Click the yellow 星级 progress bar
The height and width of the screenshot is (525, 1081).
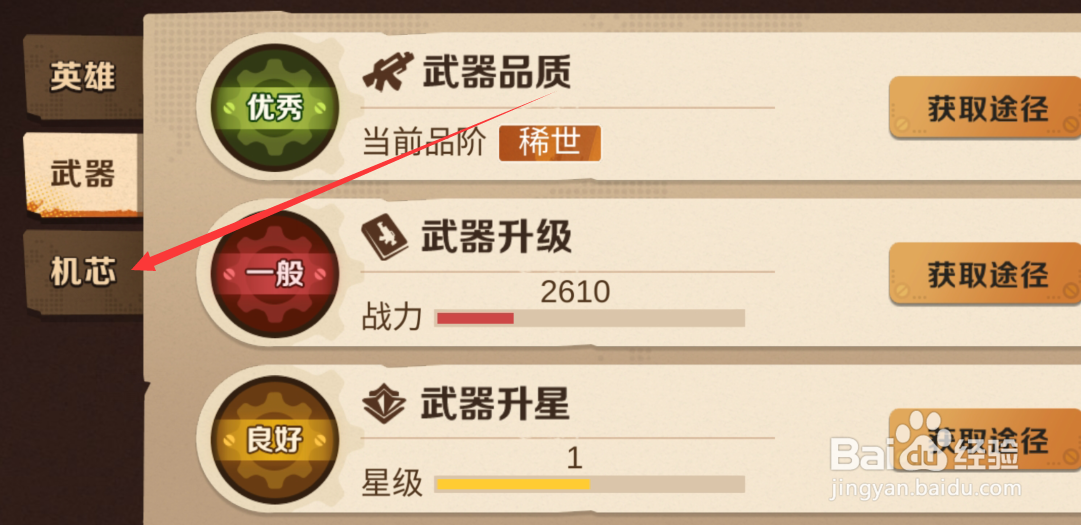point(589,484)
